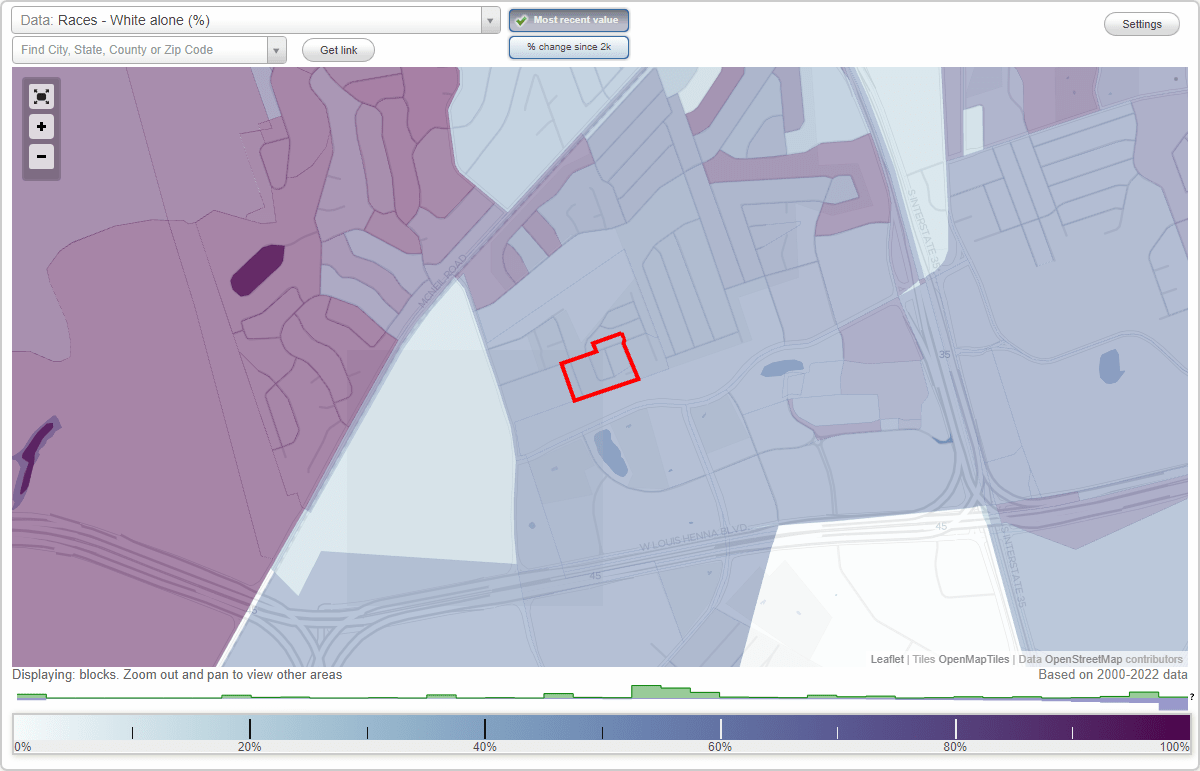Viewport: 1200px width, 771px height.
Task: Zoom out with the minus button
Action: (41, 157)
